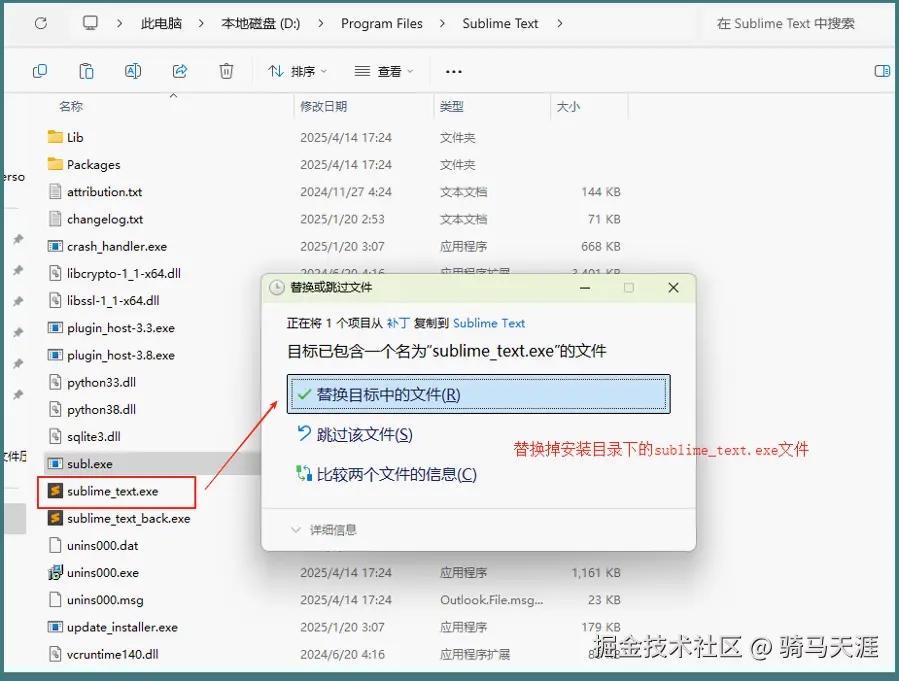
Task: Choose 替换目标中的文件(R) option
Action: (478, 394)
